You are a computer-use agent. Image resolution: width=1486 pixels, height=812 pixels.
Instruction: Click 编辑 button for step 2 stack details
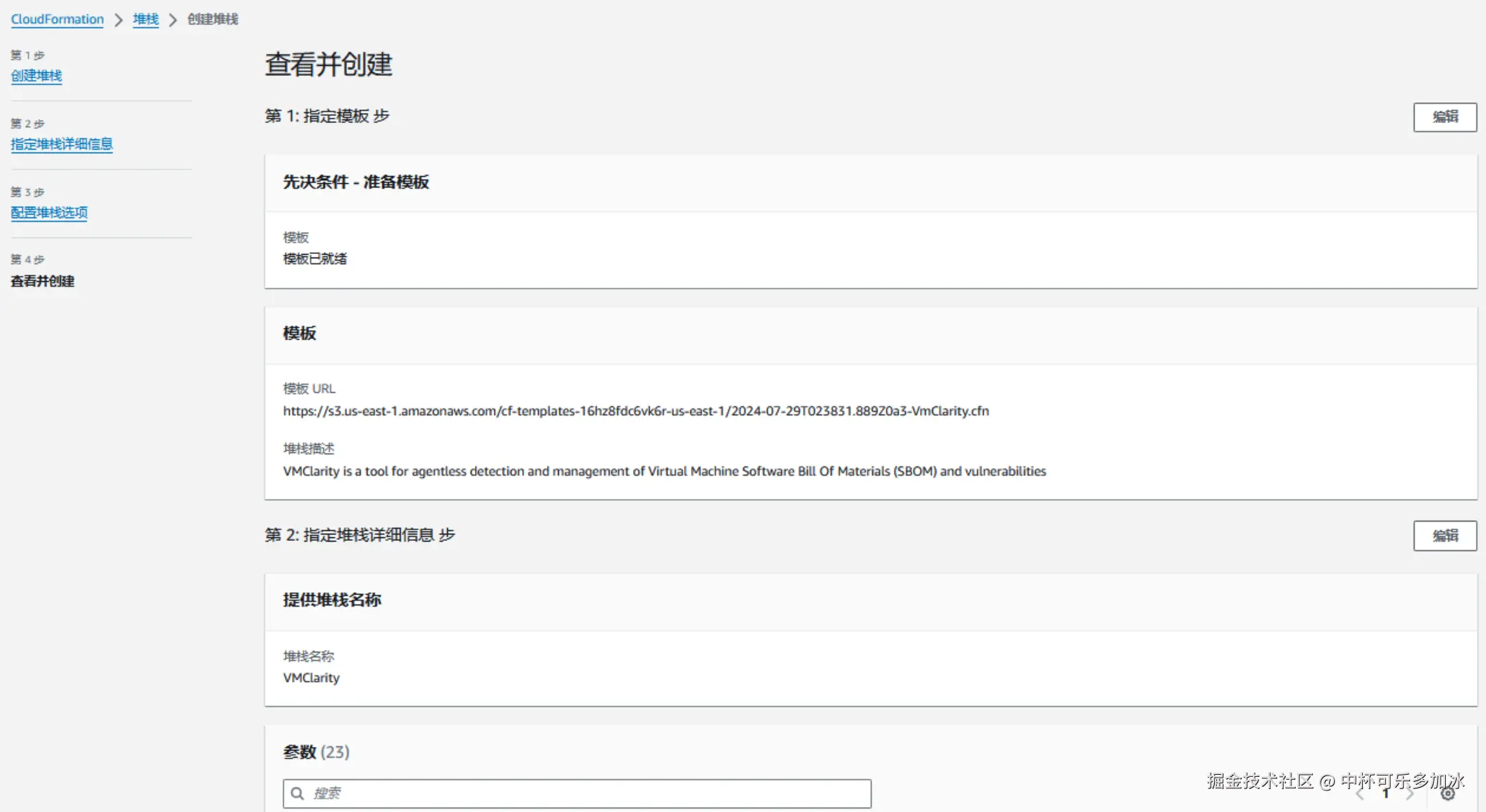point(1445,536)
